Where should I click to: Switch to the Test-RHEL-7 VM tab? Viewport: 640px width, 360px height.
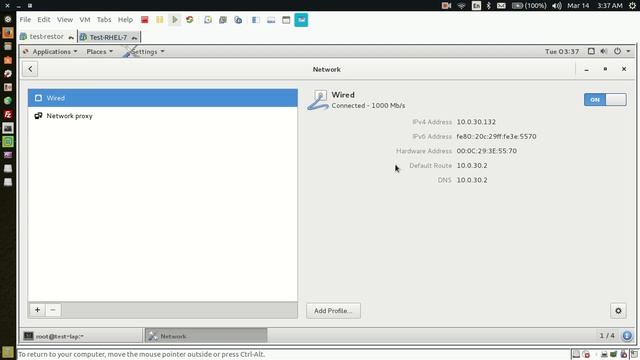(x=109, y=37)
